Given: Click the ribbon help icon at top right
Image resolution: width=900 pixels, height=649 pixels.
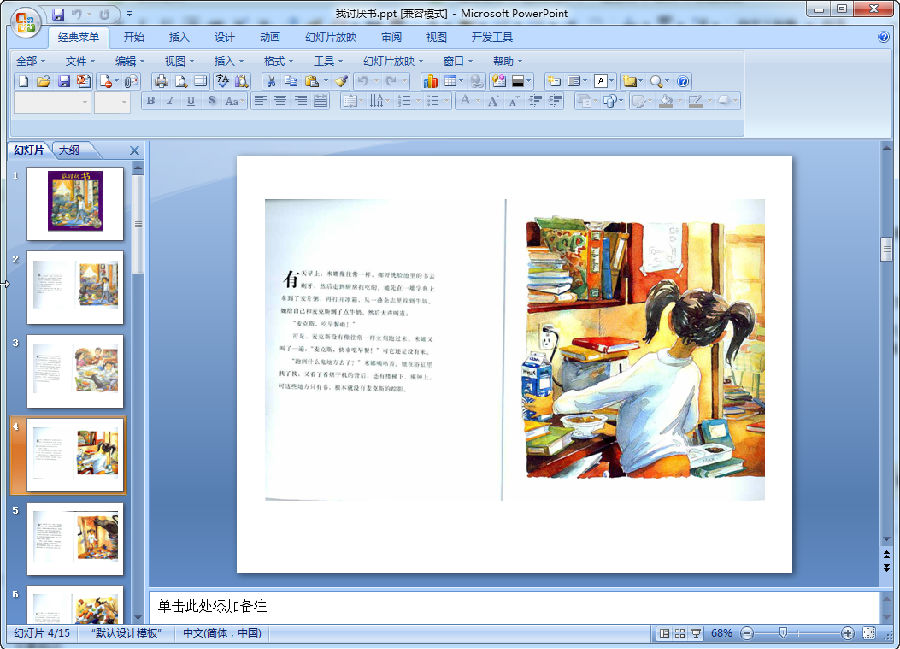Looking at the screenshot, I should coord(883,37).
